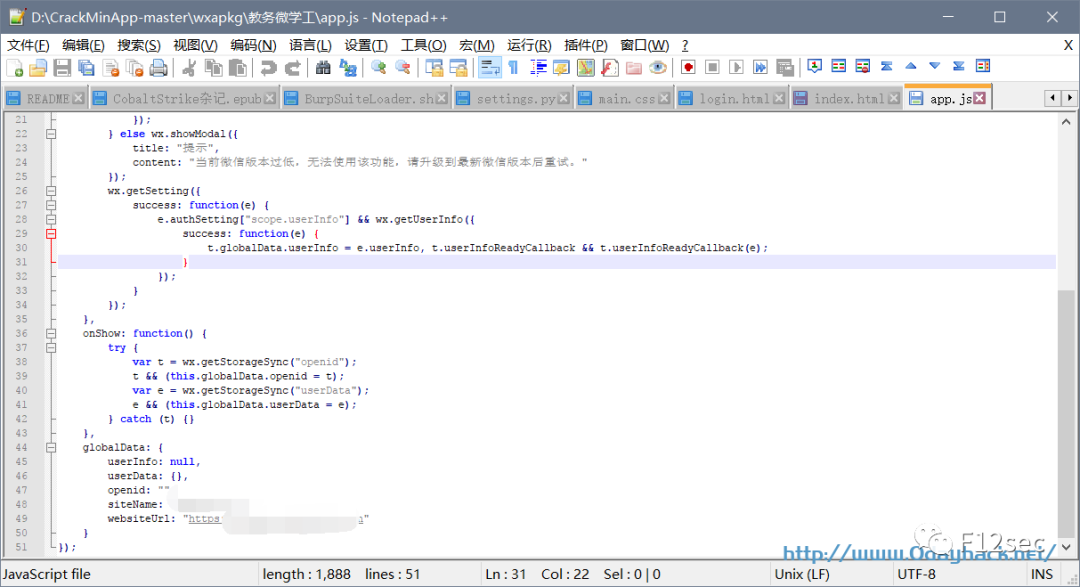Open the 语言(L) menu
The width and height of the screenshot is (1080, 587).
pyautogui.click(x=310, y=45)
